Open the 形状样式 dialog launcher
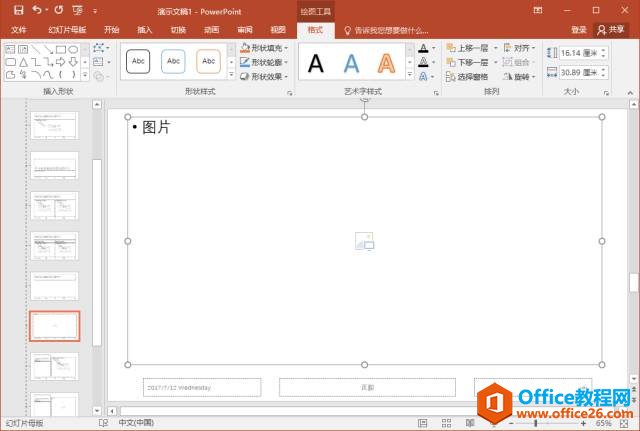Viewport: 640px width, 431px height. pos(290,93)
